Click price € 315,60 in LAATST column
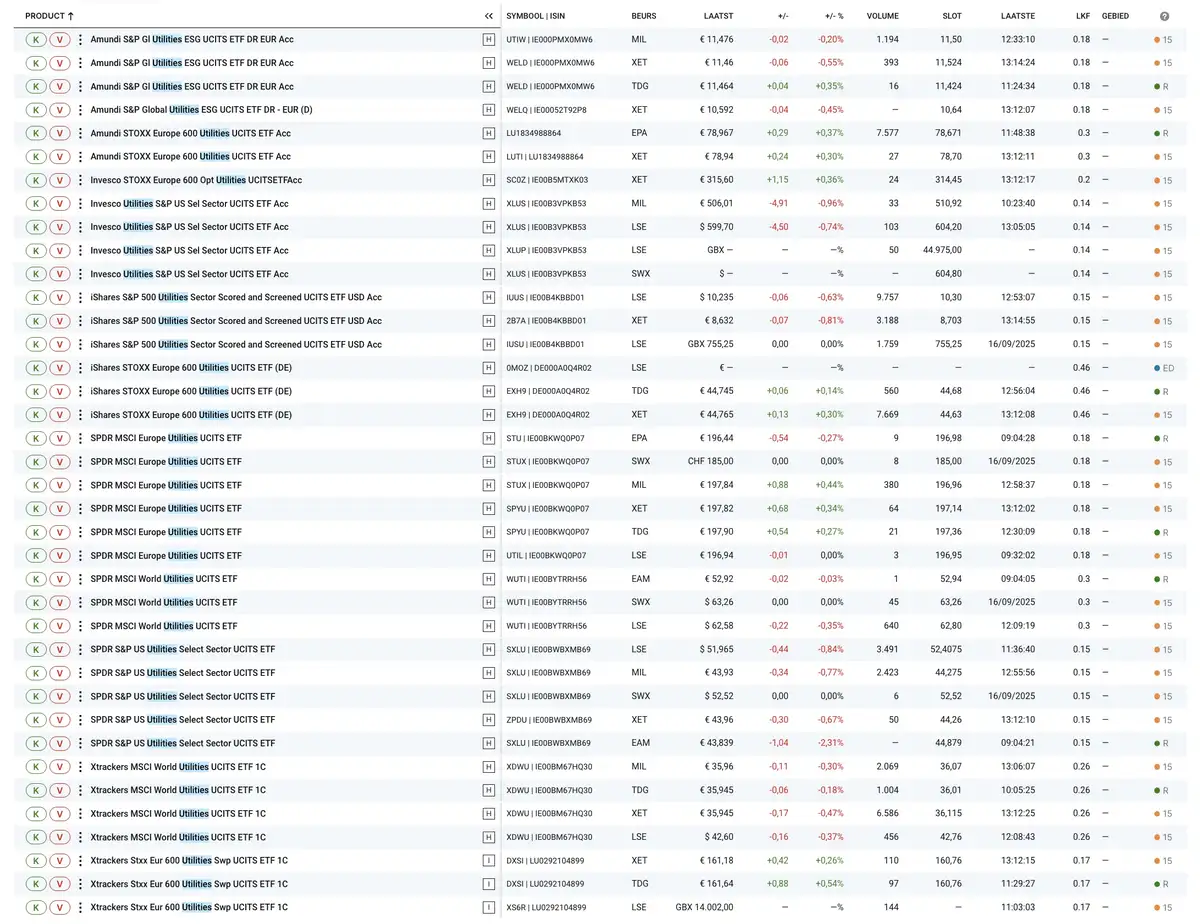Image resolution: width=1200 pixels, height=924 pixels. 716,180
